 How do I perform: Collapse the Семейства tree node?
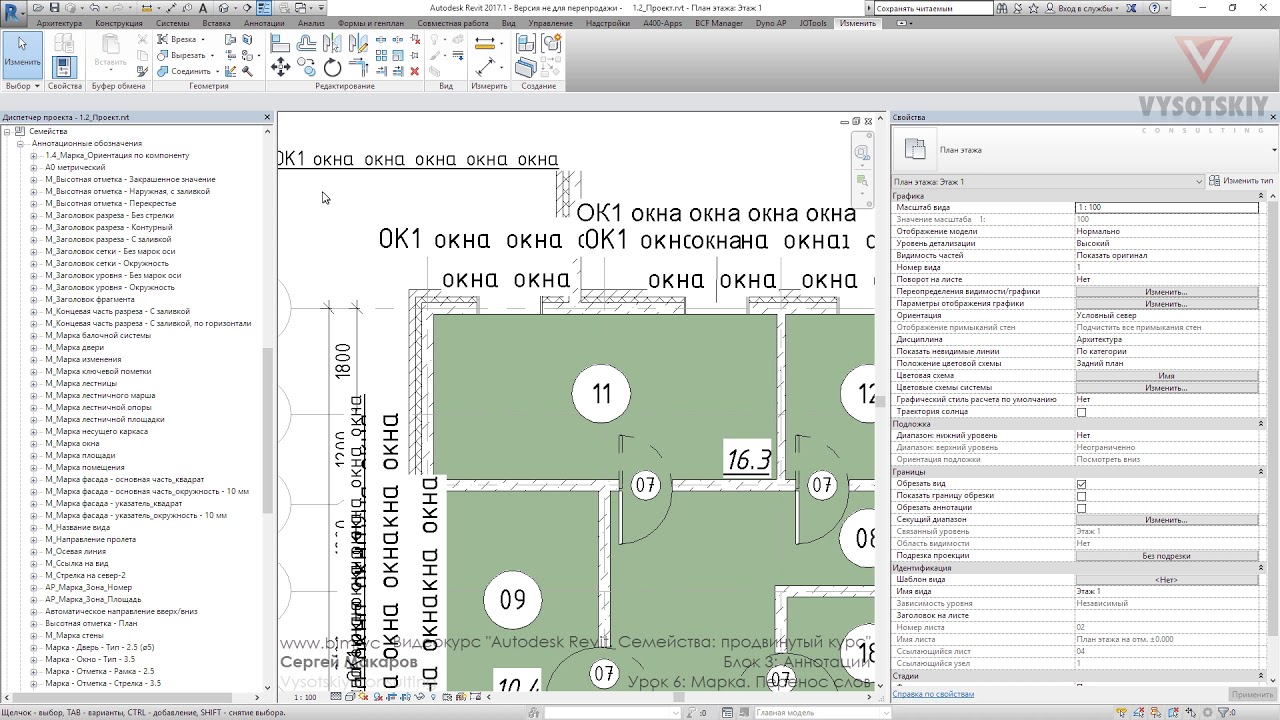point(8,132)
